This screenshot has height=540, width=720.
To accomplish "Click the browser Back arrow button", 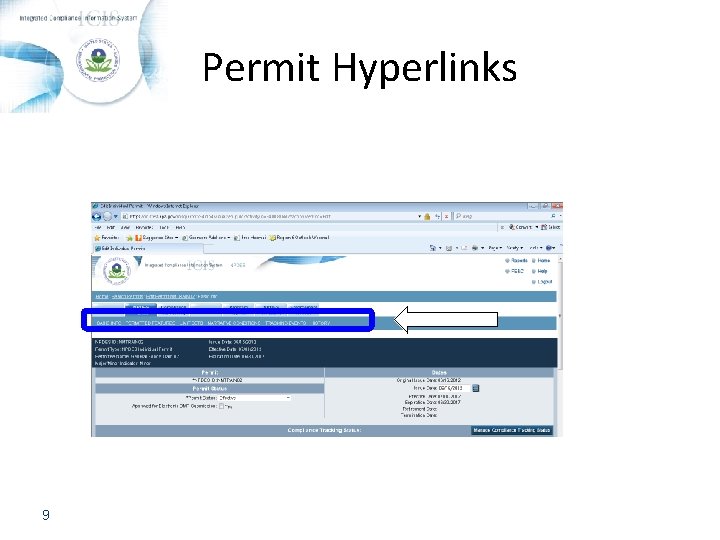I will (x=96, y=216).
